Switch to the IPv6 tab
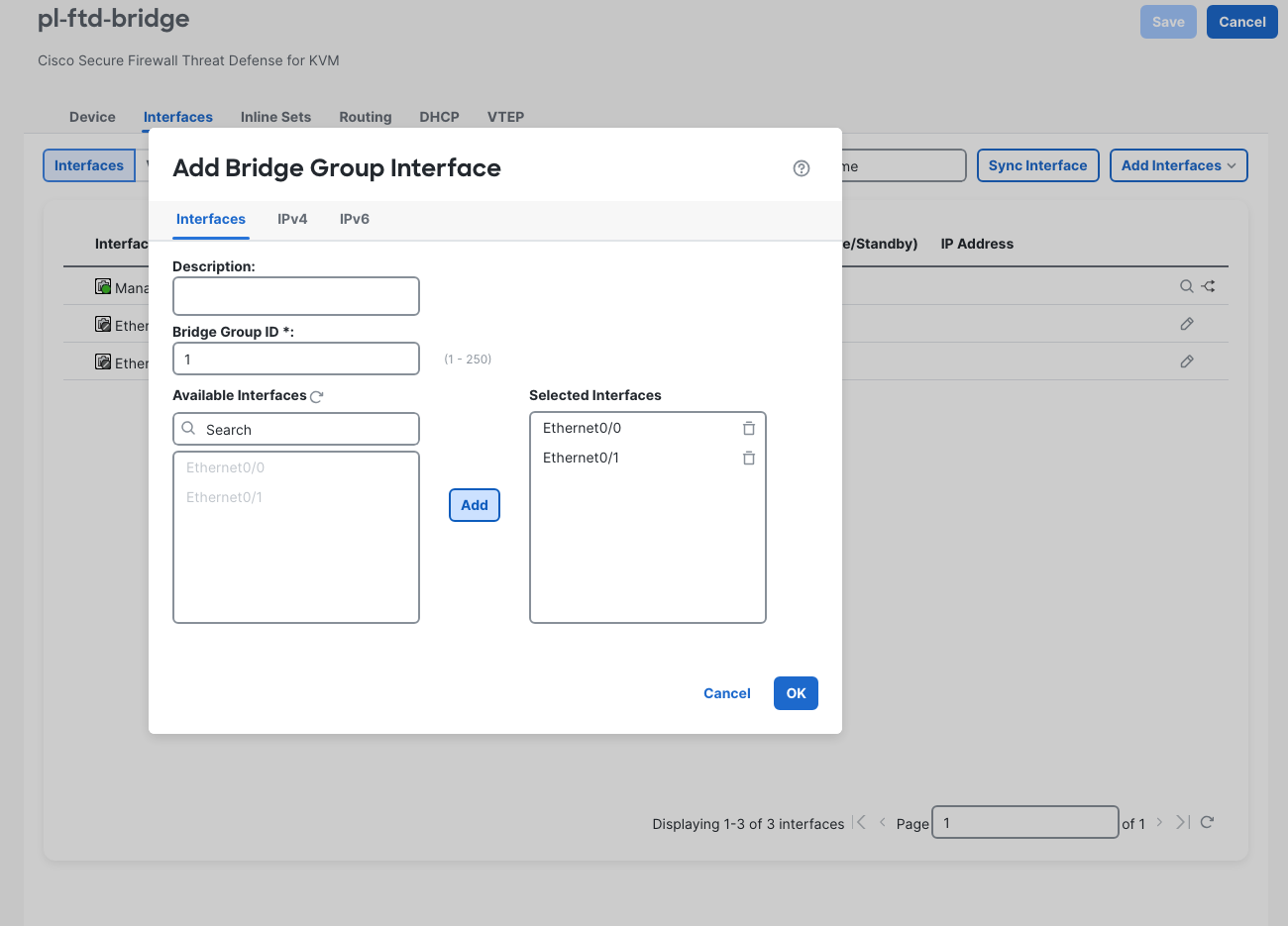Viewport: 1288px width, 926px height. (355, 219)
